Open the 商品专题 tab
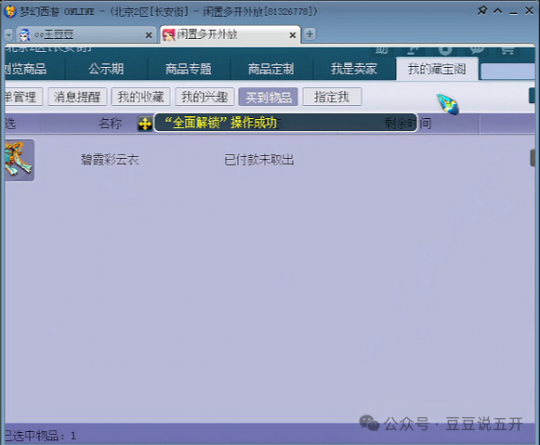This screenshot has height=445, width=540. coord(189,69)
